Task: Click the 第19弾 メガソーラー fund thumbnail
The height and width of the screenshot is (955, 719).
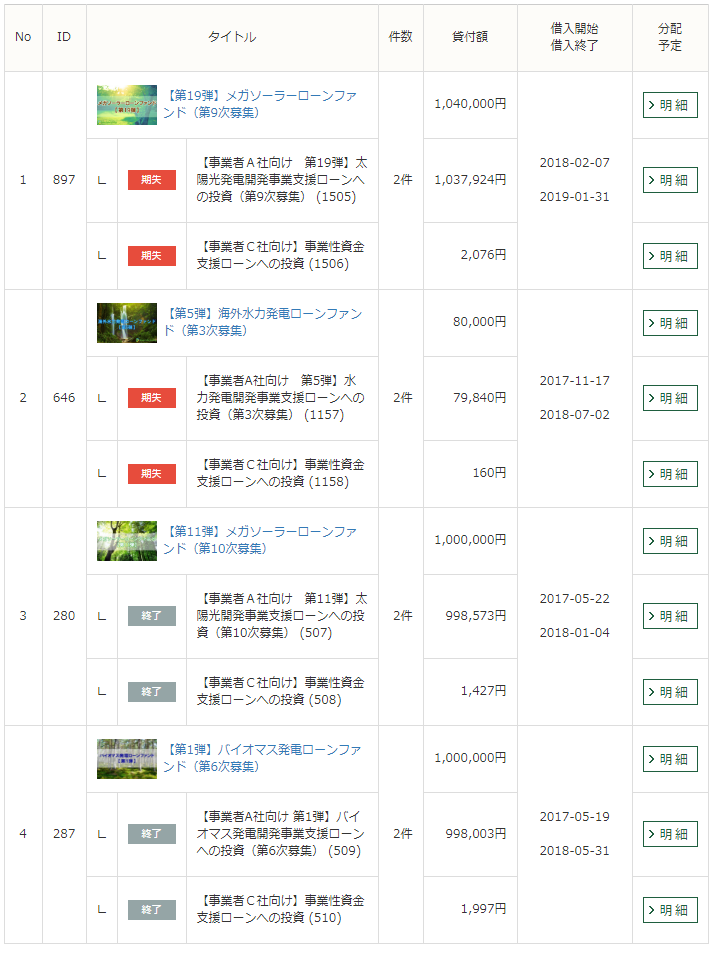Action: click(127, 105)
